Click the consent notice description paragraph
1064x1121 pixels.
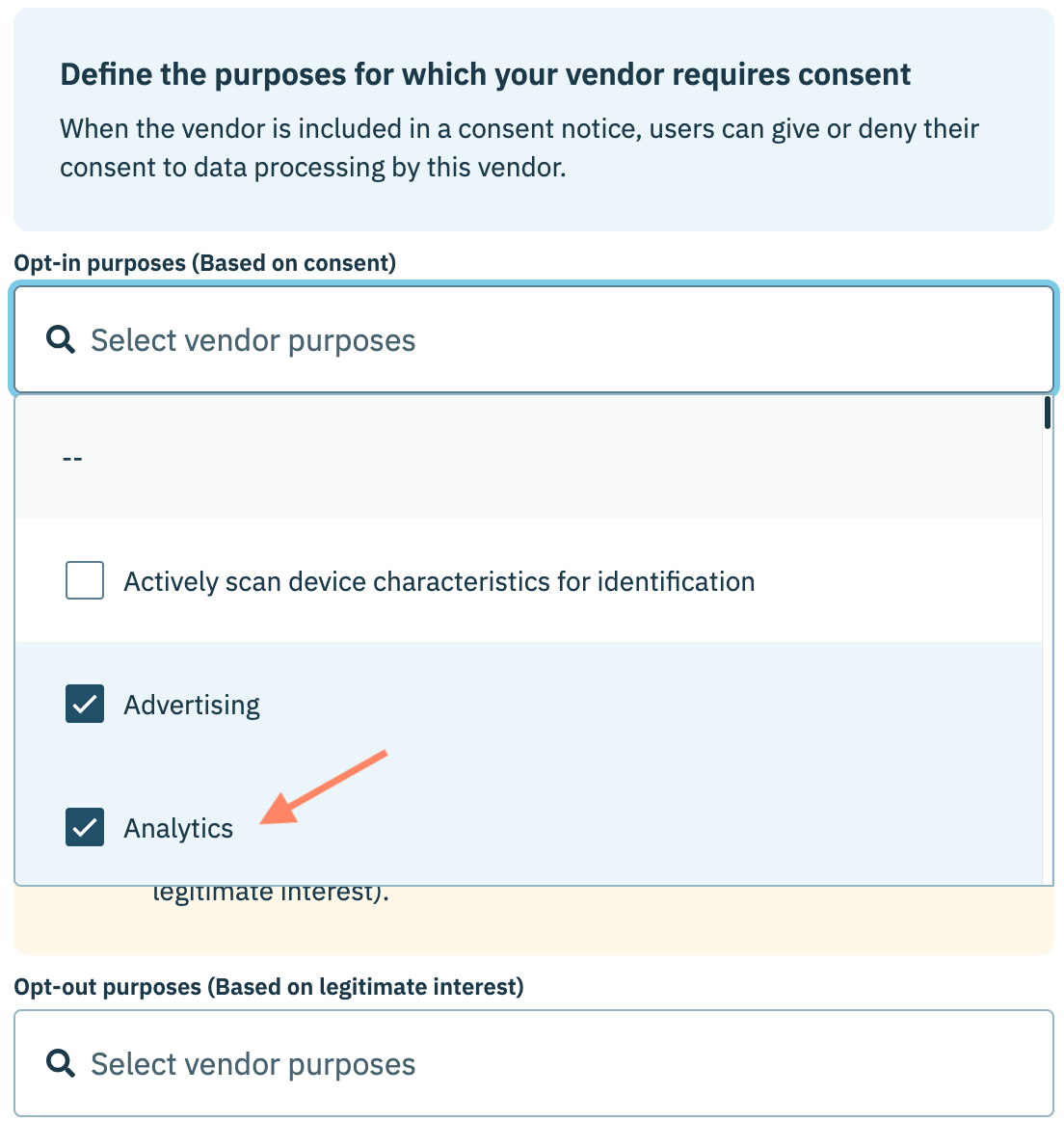(519, 148)
